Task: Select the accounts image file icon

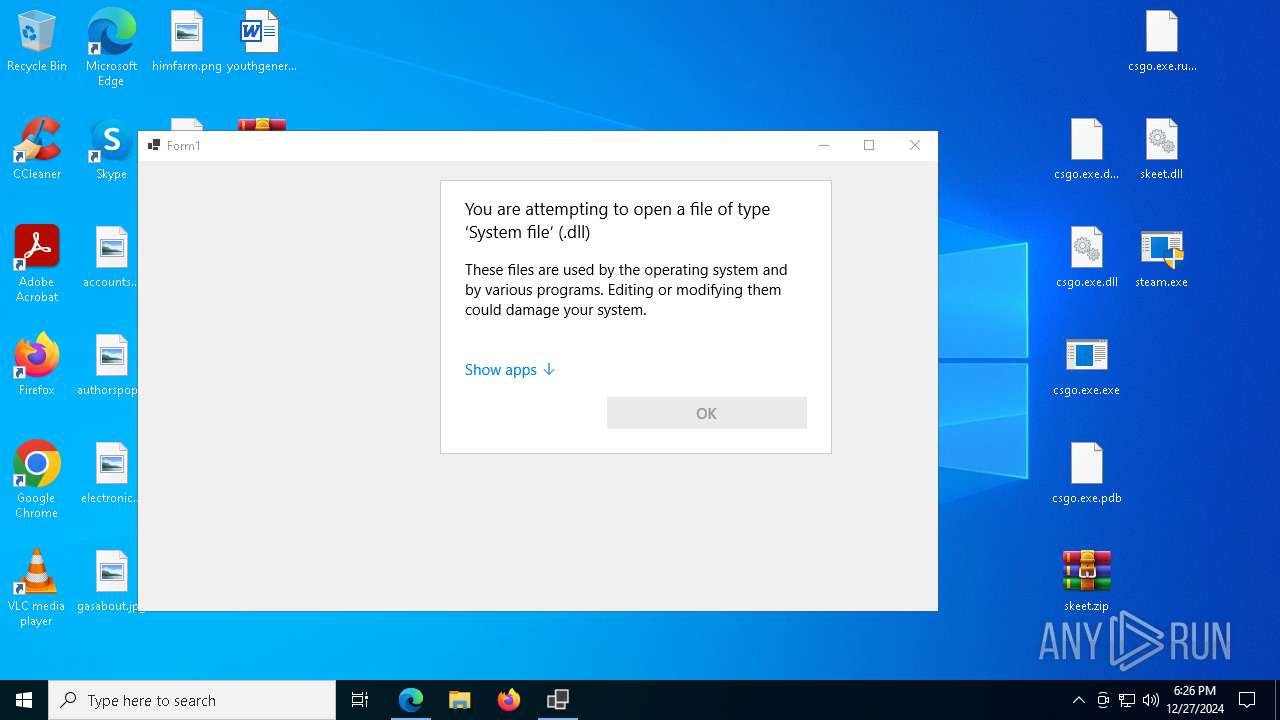Action: tap(111, 258)
